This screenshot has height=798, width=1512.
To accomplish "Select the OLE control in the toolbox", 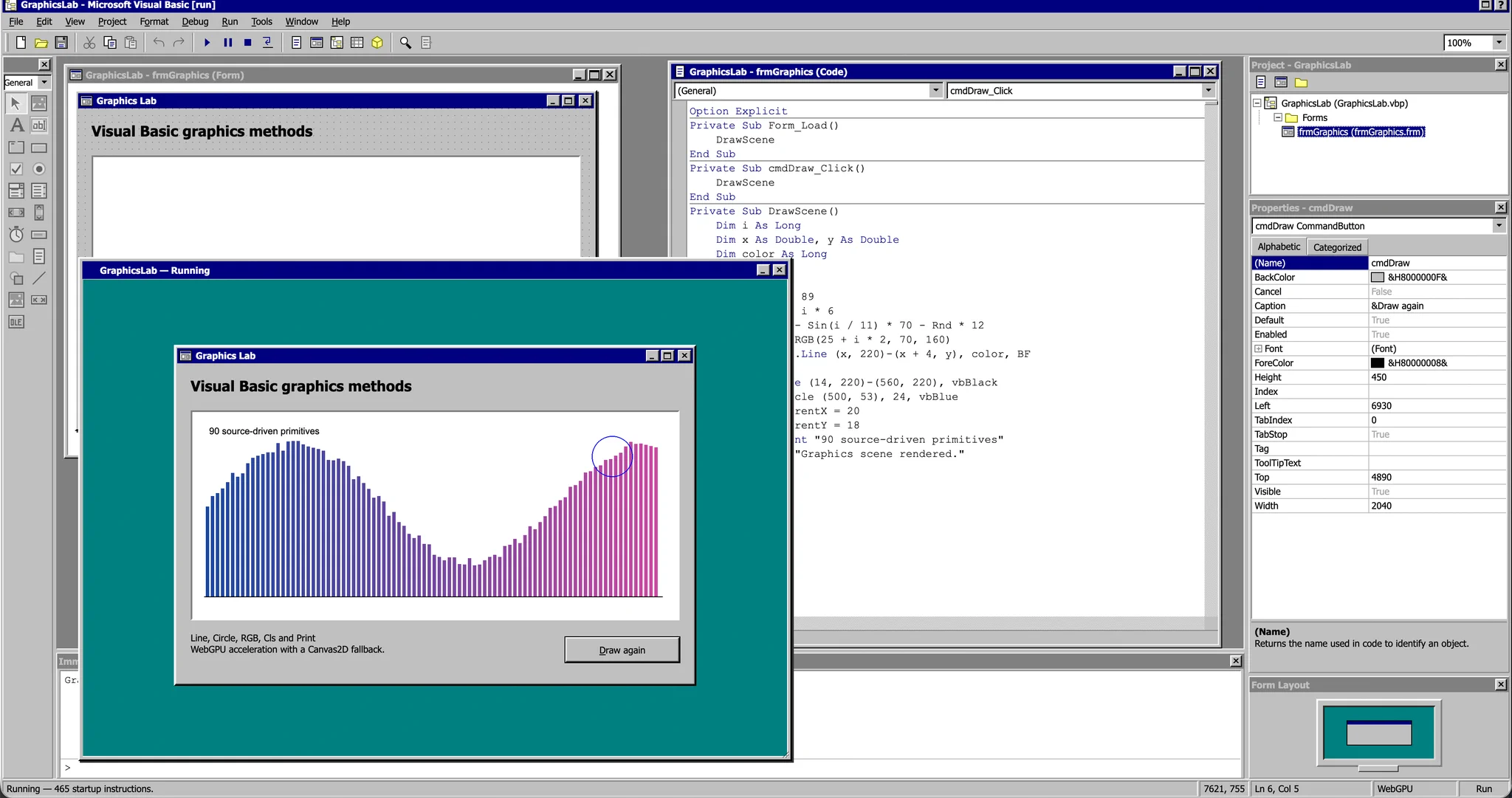I will 16,322.
